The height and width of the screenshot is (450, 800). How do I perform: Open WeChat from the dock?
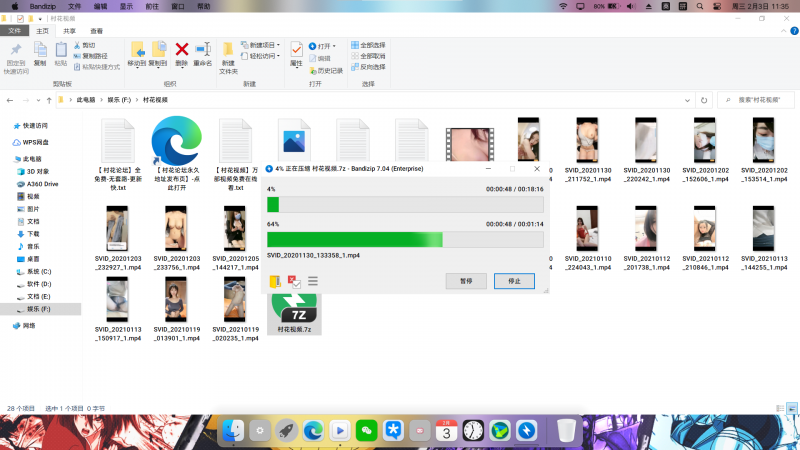(x=366, y=430)
